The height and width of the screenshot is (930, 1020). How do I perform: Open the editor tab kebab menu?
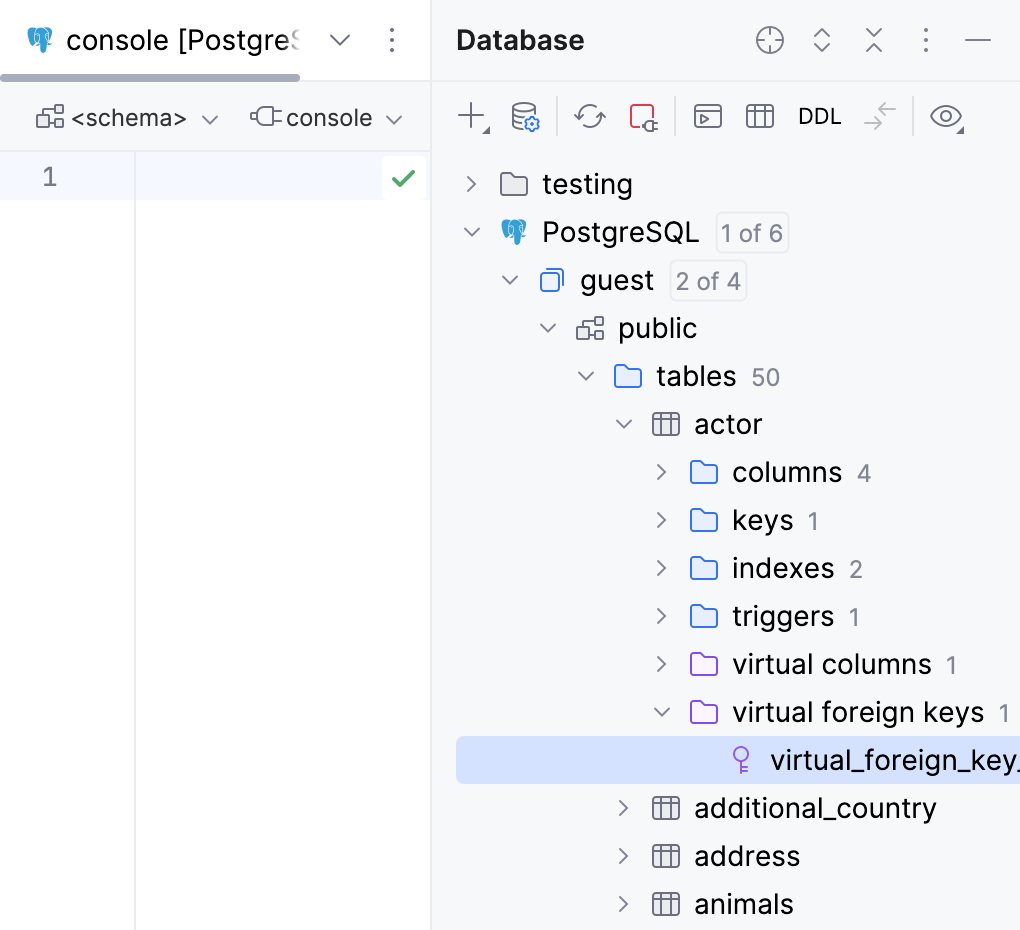[392, 40]
